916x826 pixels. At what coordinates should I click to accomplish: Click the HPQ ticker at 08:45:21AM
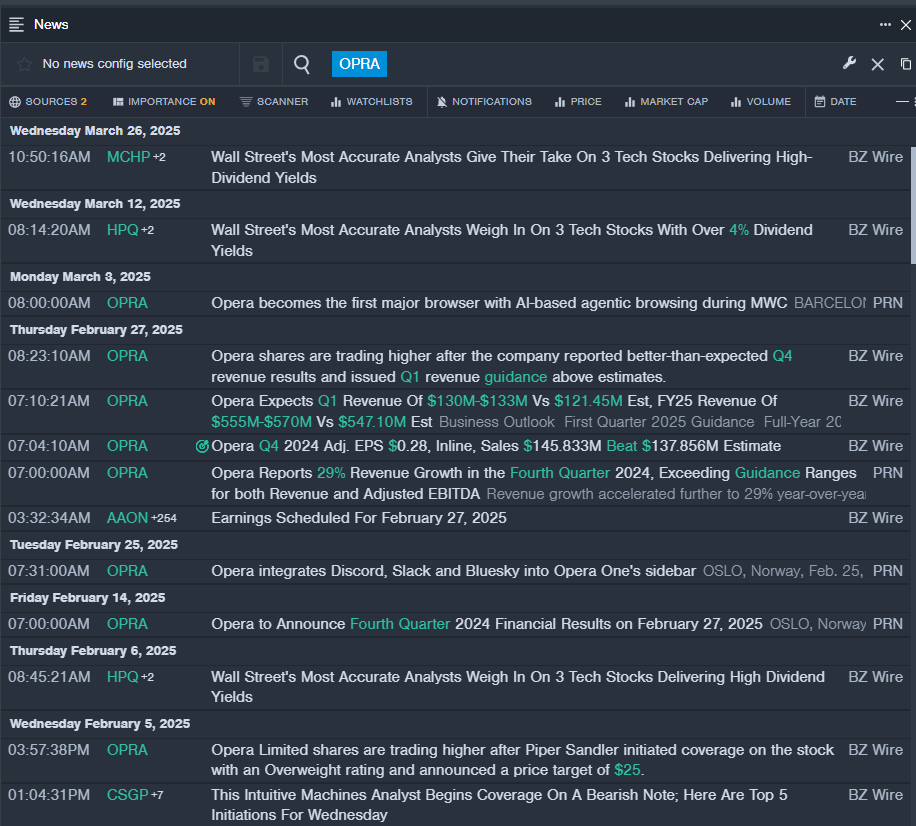point(123,677)
